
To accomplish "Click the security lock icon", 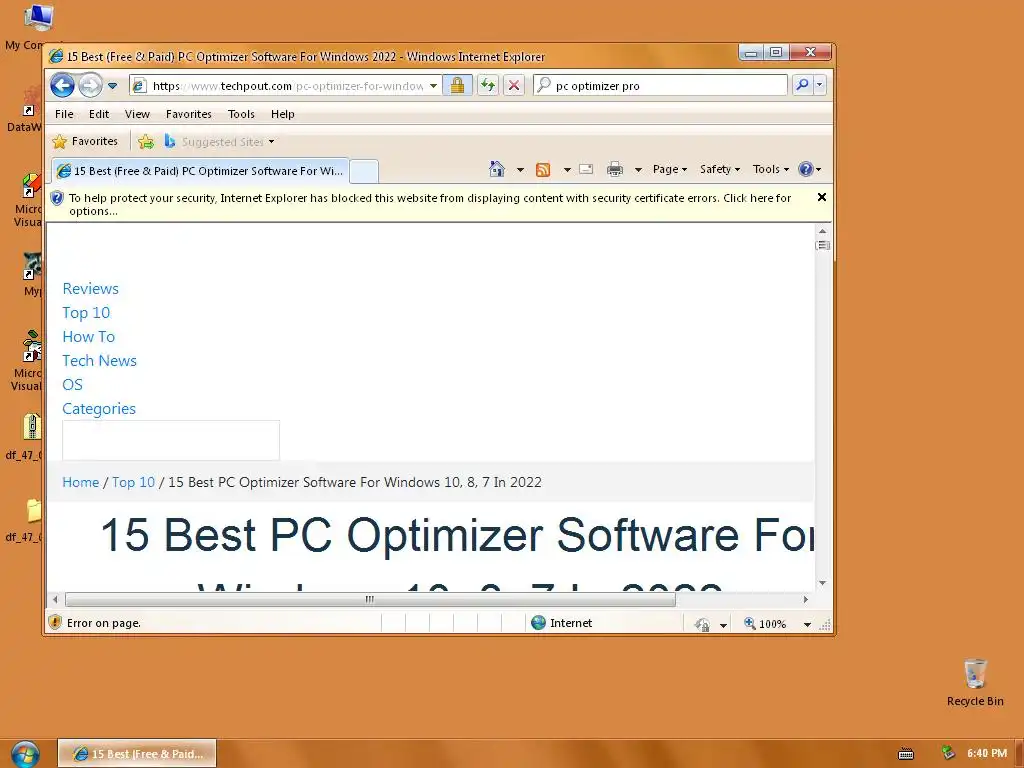I will point(457,86).
